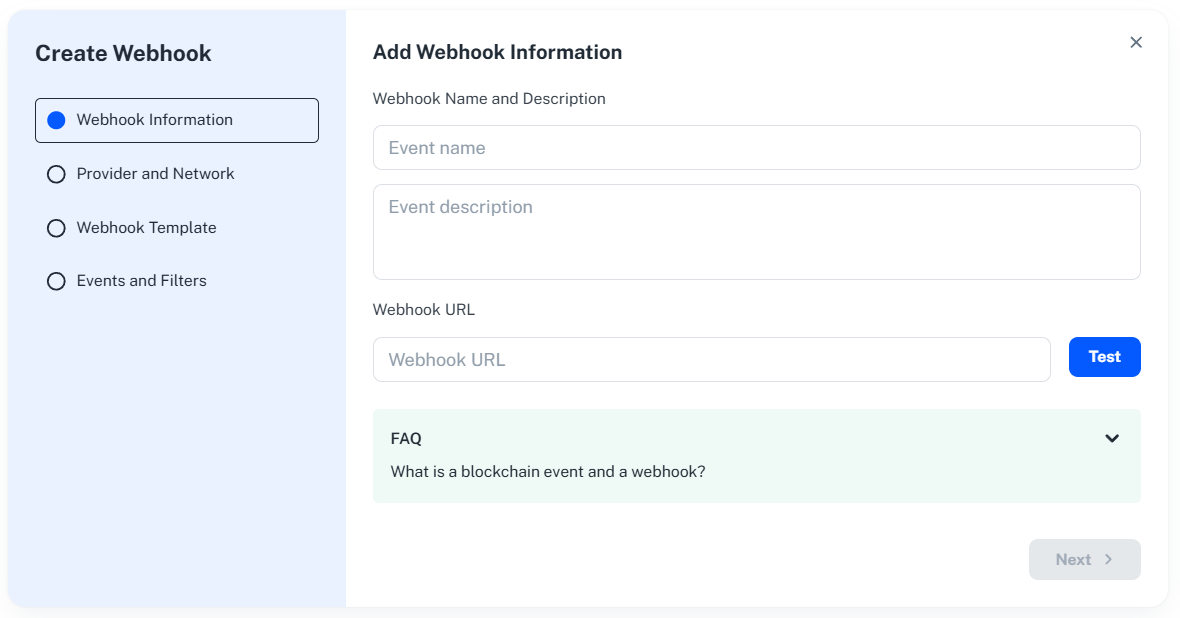1180x618 pixels.
Task: Click into the Event description text area
Action: [756, 232]
